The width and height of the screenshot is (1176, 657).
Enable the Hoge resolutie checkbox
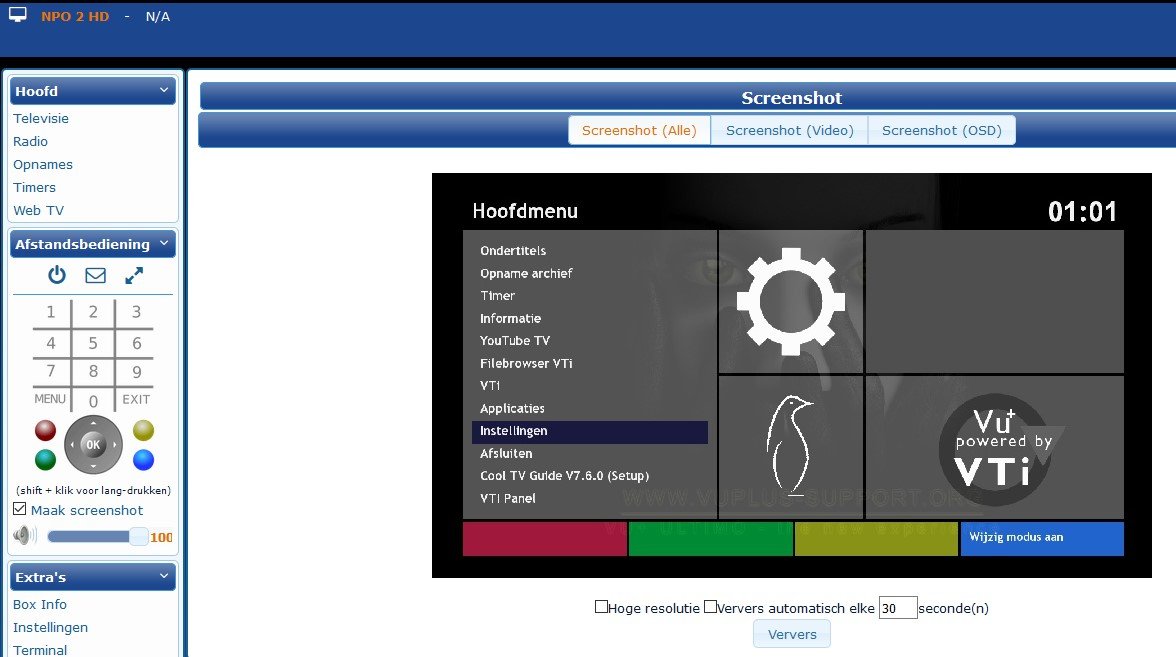pos(601,607)
